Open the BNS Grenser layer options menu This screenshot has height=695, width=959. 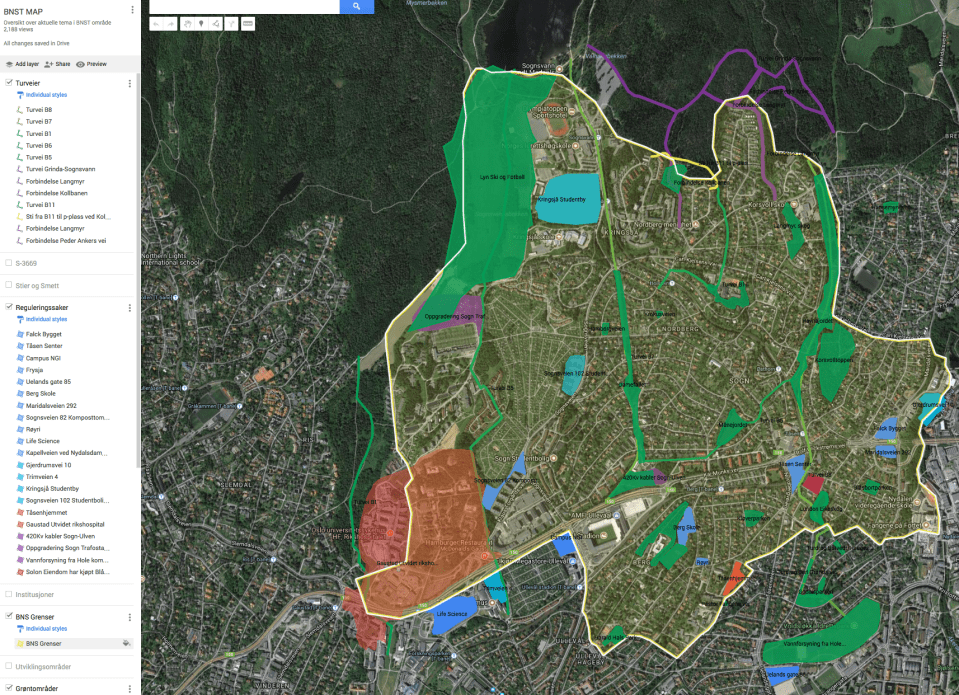(129, 617)
